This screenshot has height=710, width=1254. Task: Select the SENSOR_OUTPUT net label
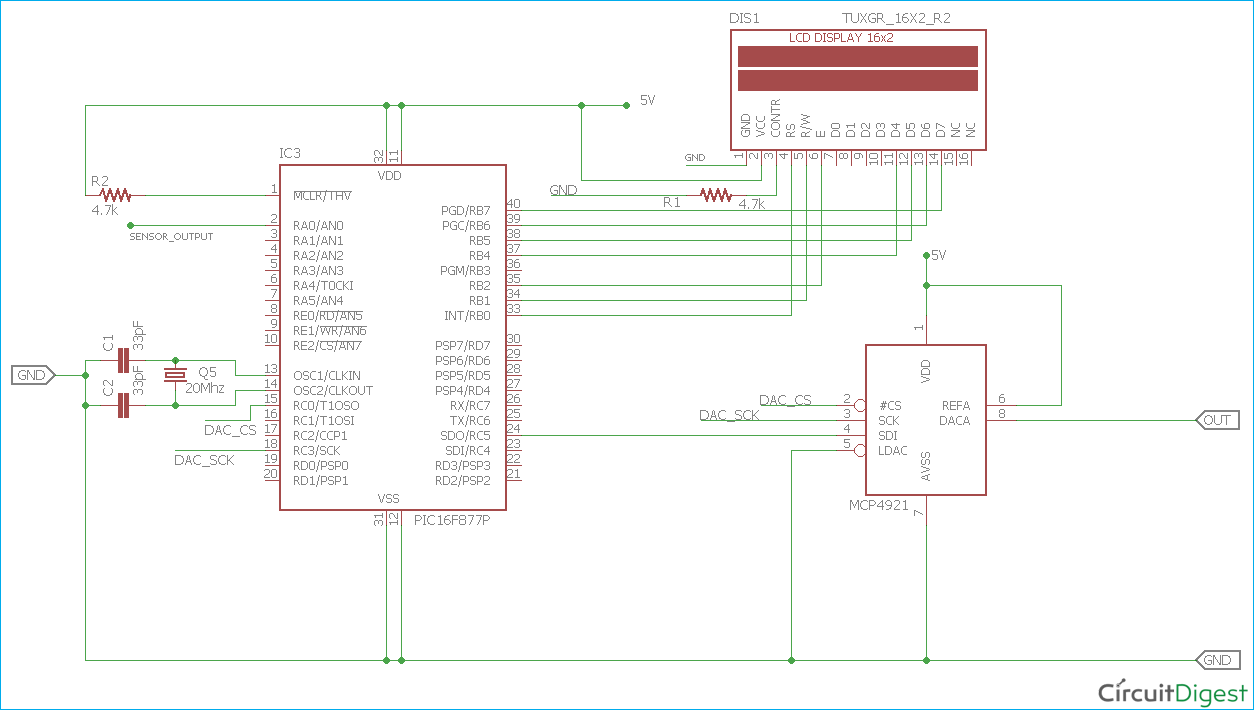171,237
